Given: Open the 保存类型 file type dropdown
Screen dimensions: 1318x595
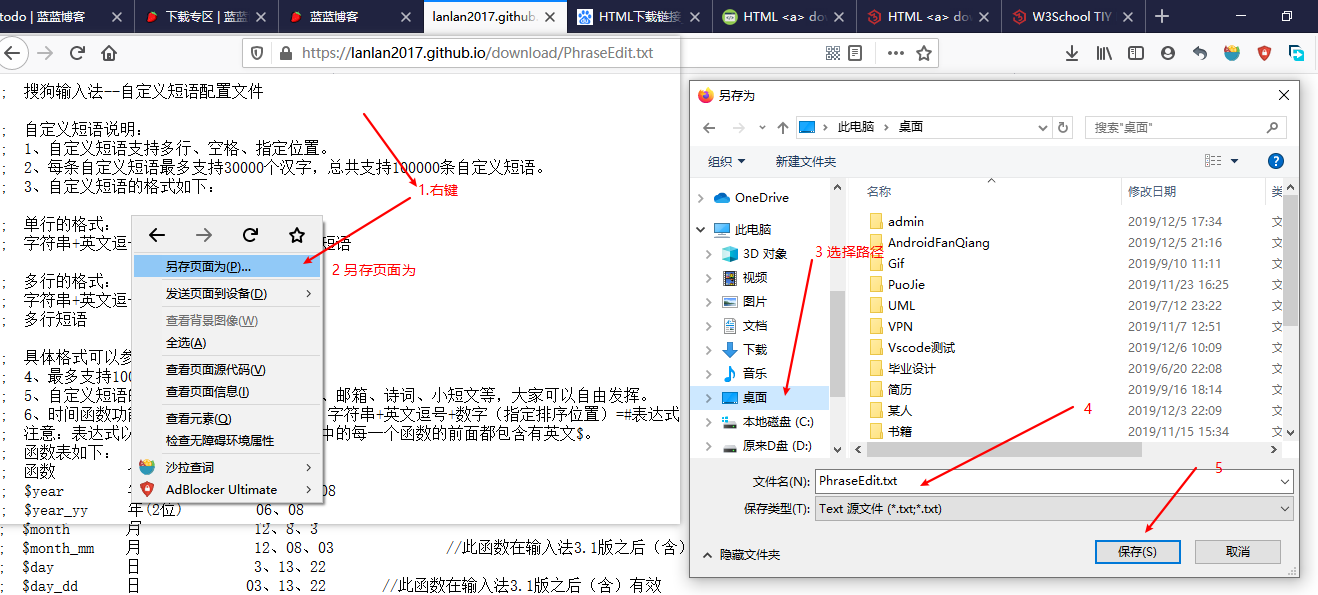Looking at the screenshot, I should [1053, 509].
